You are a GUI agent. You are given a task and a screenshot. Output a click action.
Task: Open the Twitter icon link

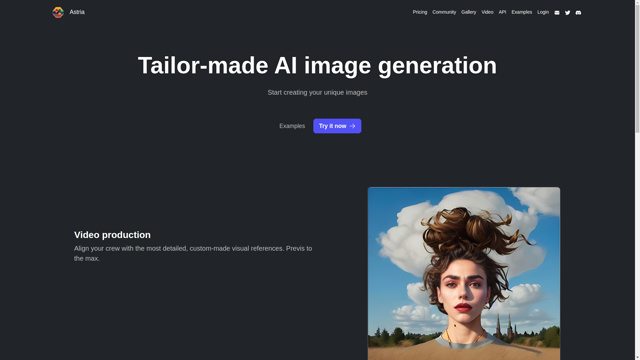[567, 13]
